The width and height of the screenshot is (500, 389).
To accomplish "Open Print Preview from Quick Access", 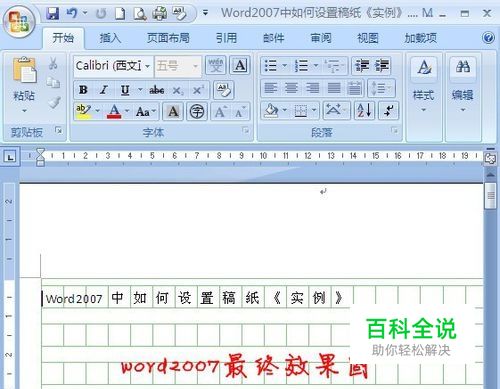I will pyautogui.click(x=140, y=14).
